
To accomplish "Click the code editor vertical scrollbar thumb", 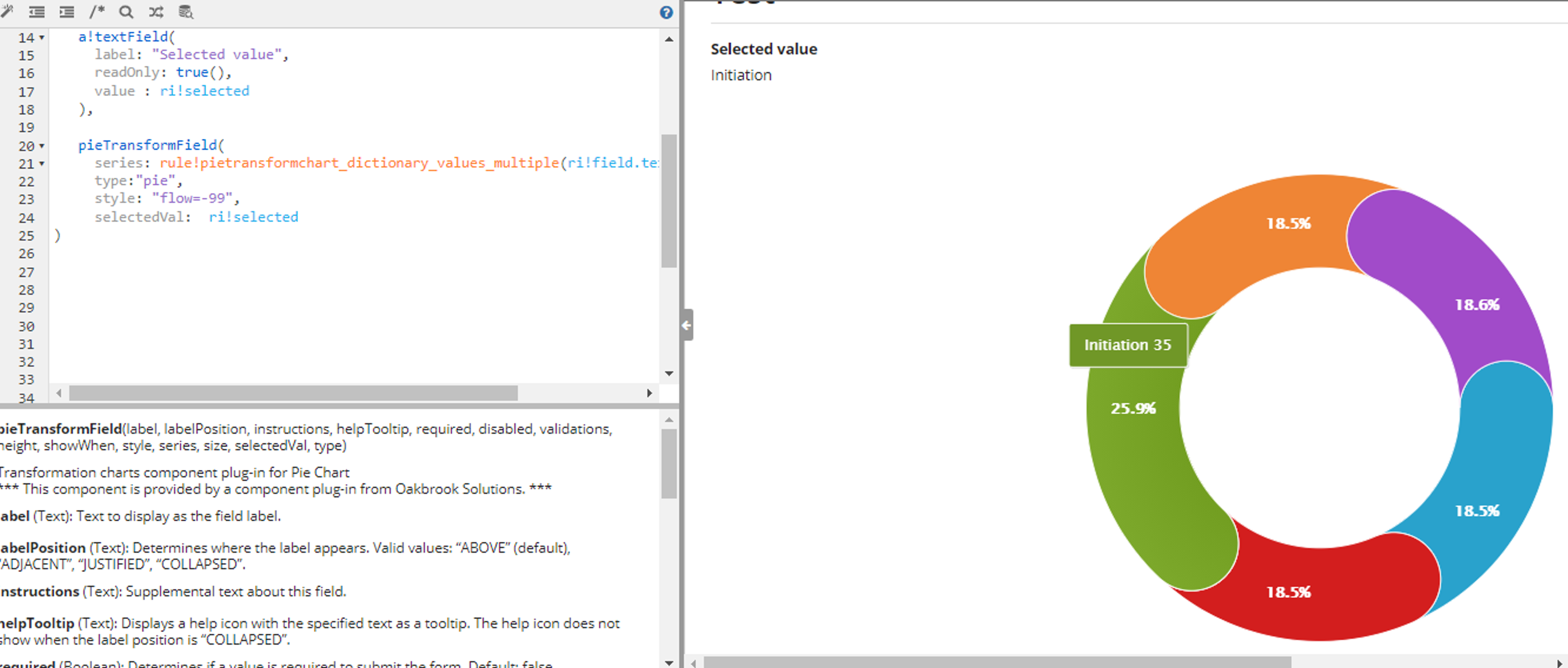I will point(669,201).
